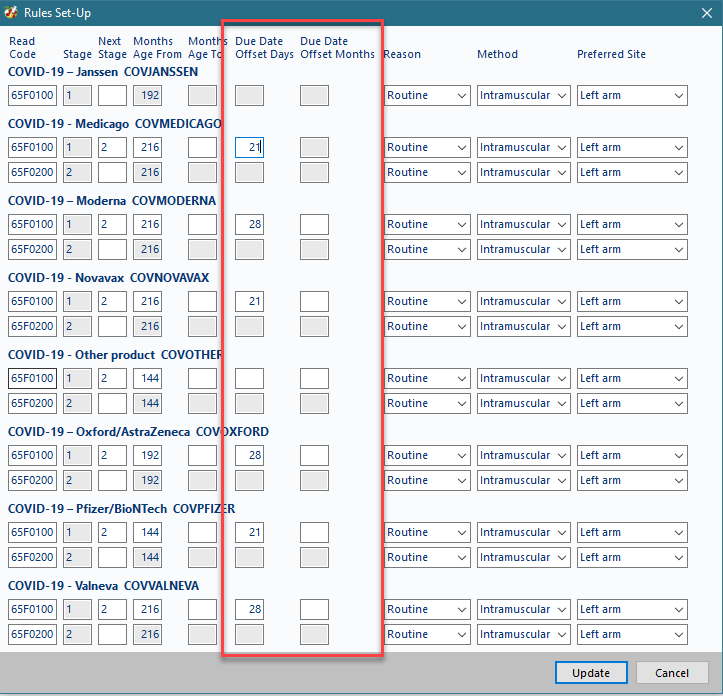This screenshot has width=723, height=696.
Task: Click Months Age To field for Medicago stage 1
Action: pos(202,148)
